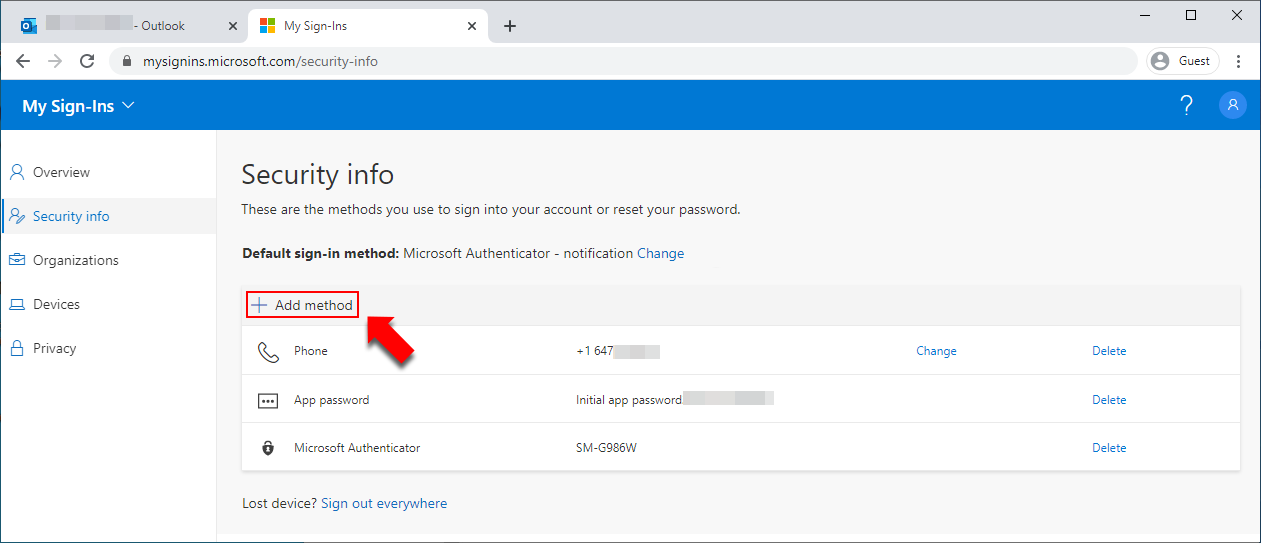Delete the Phone method
Viewport: 1261px width, 543px height.
pos(1109,351)
